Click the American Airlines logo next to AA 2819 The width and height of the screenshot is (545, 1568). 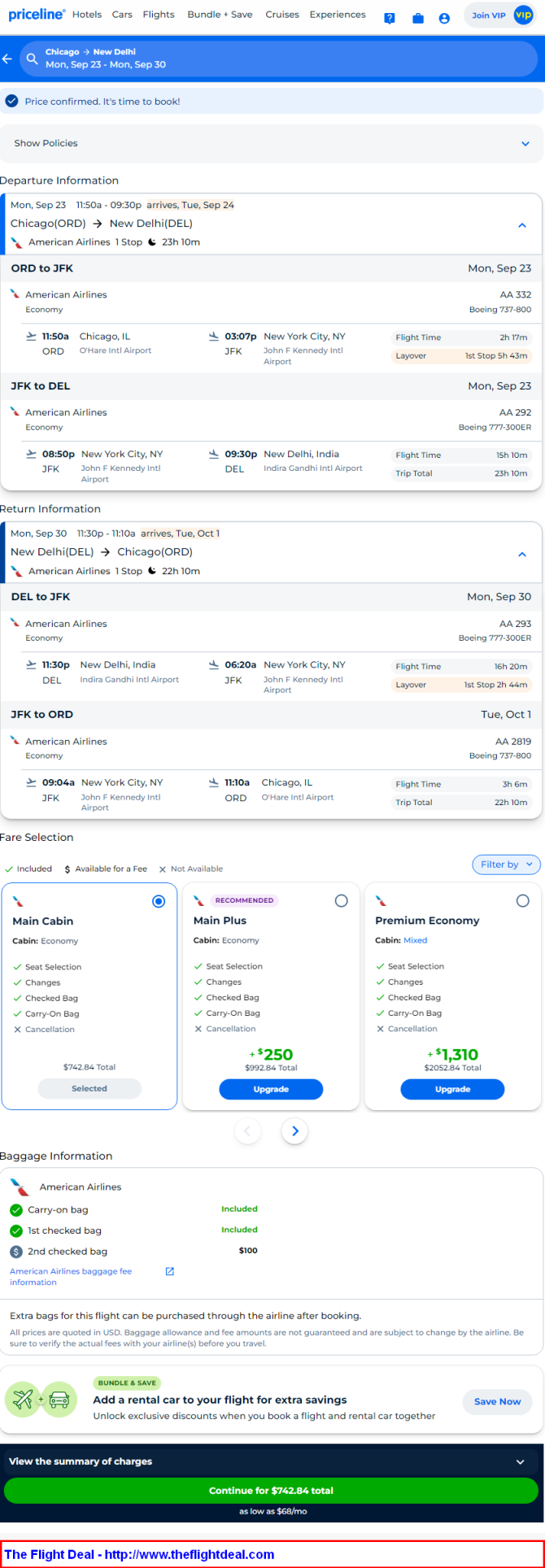coord(15,741)
